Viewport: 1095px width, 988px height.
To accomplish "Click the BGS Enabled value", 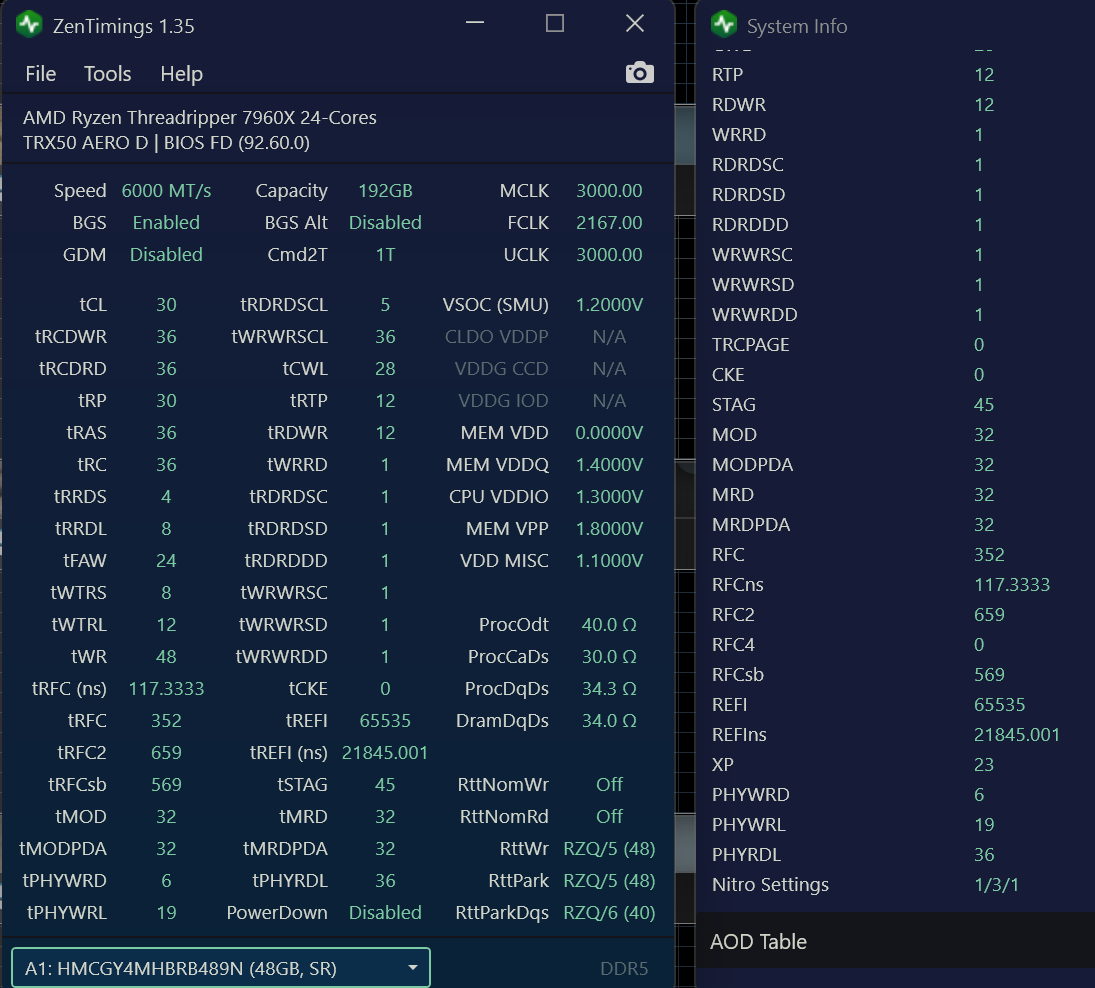I will (166, 223).
